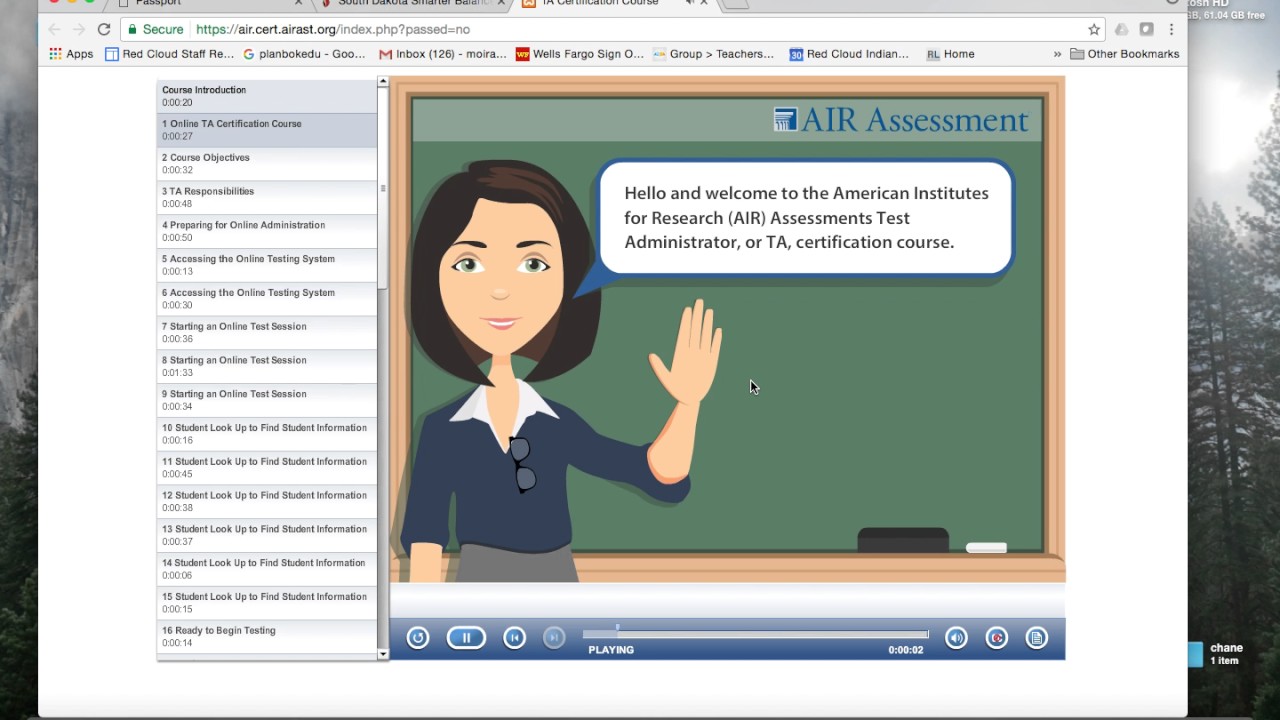Click the AIR Assessment logo
This screenshot has height=720, width=1280.
(900, 120)
